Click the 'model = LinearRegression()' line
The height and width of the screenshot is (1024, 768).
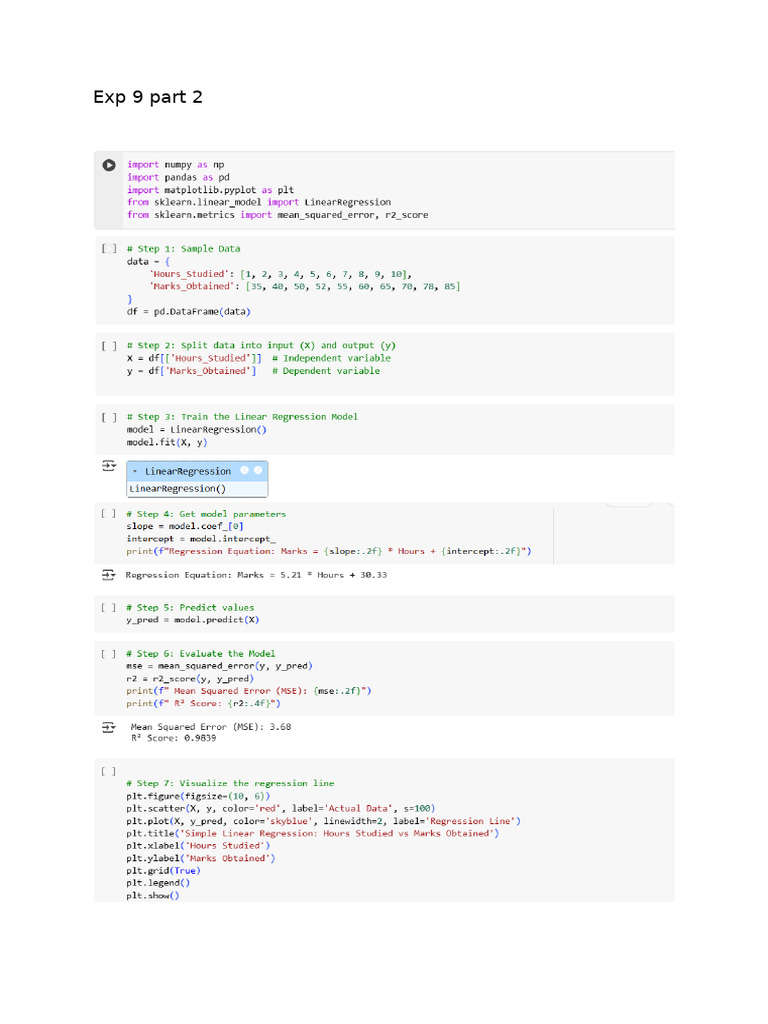click(197, 430)
